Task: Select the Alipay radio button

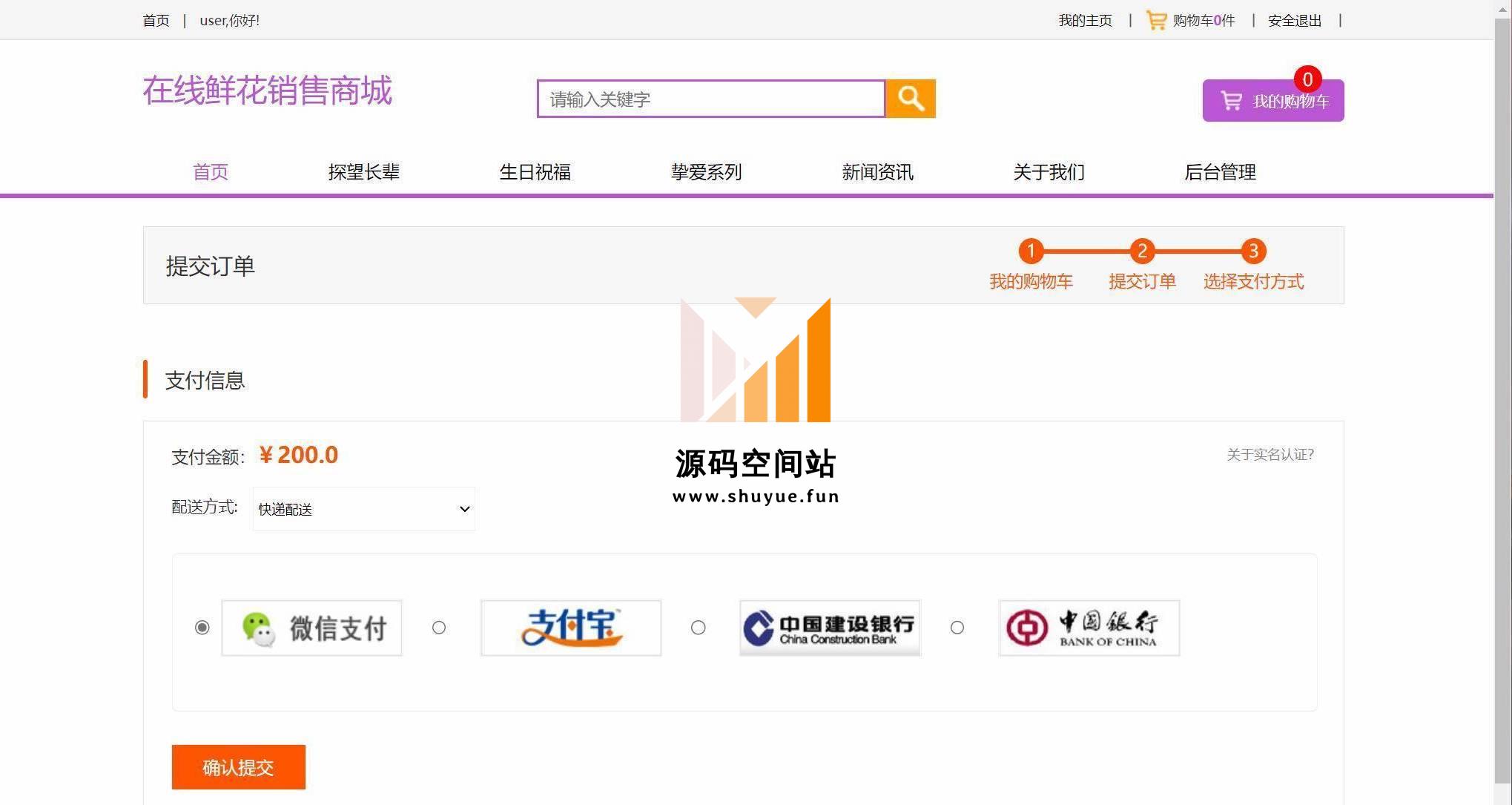Action: 439,628
